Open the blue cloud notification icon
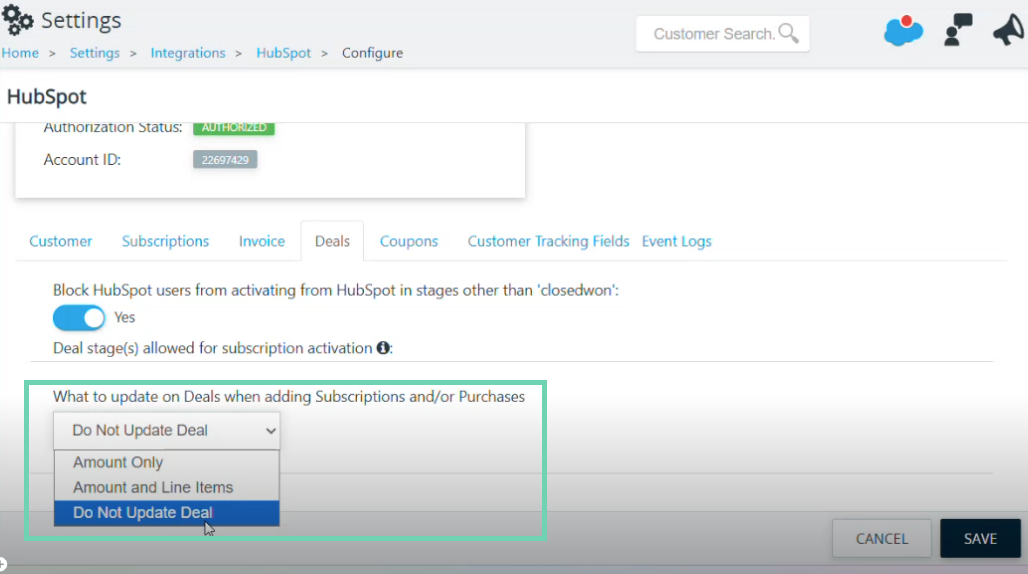Viewport: 1028px width, 574px height. 903,30
